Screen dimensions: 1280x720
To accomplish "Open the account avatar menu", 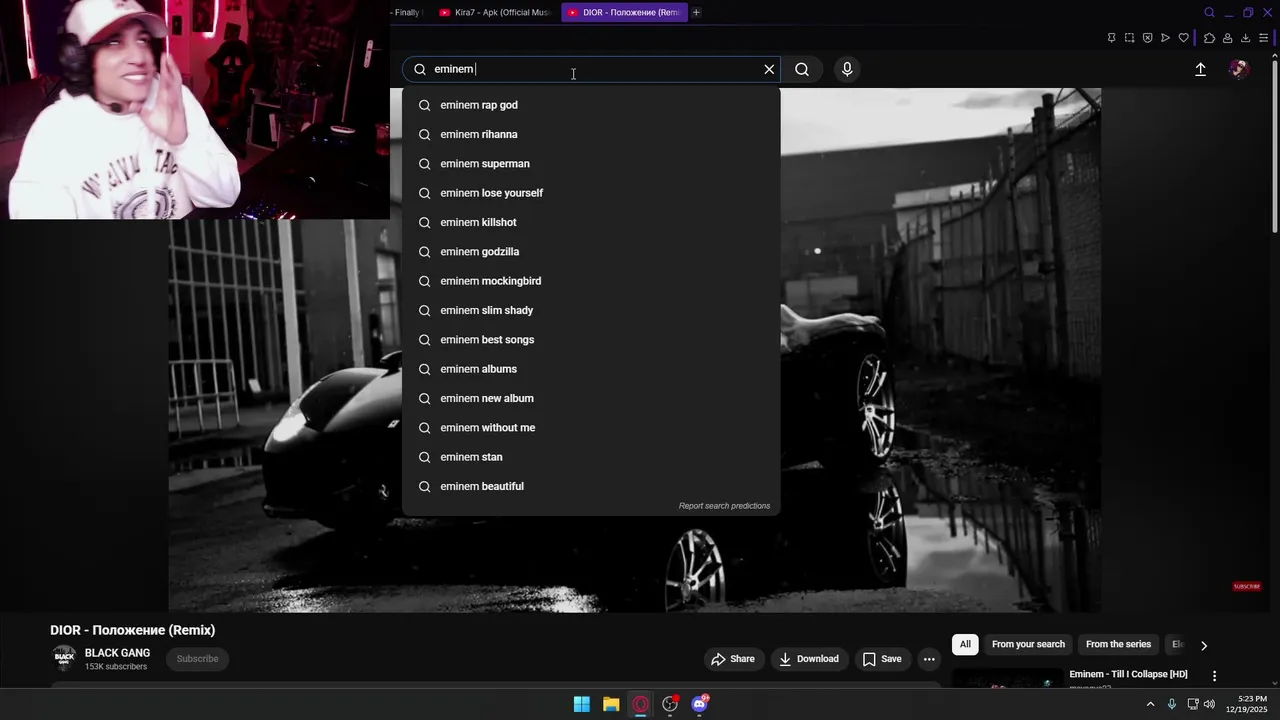I will pos(1239,69).
